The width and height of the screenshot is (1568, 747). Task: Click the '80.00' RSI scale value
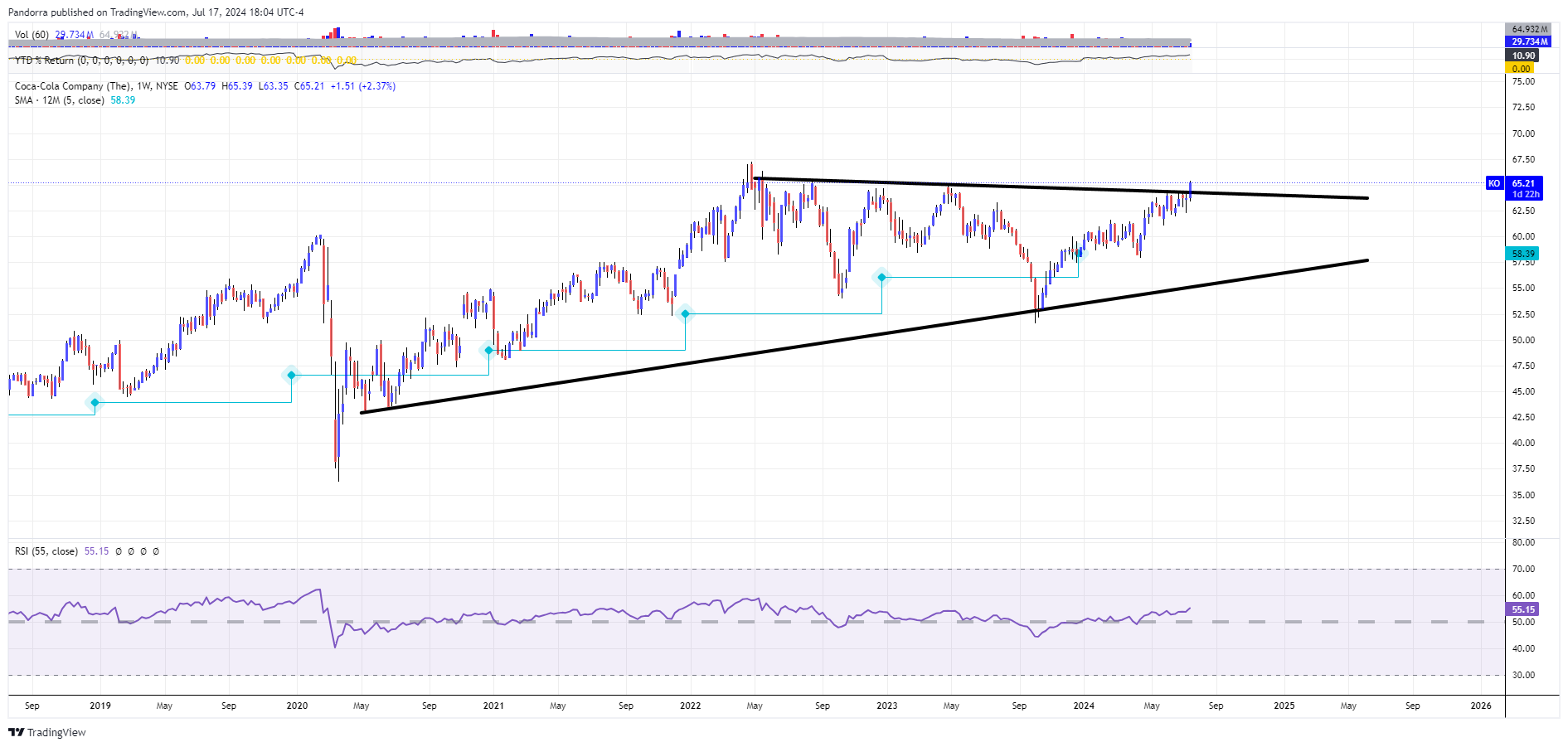(1523, 542)
